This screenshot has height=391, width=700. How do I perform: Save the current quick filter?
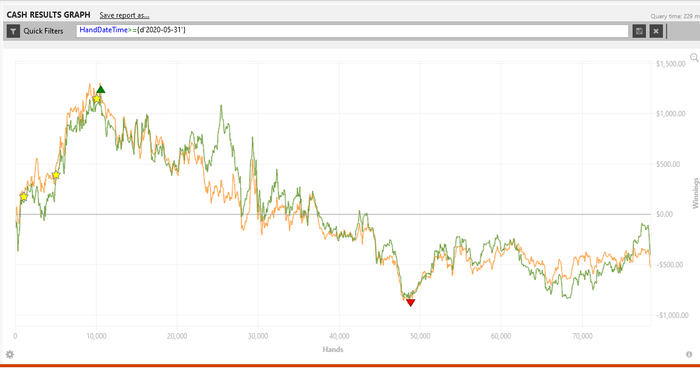[x=639, y=31]
